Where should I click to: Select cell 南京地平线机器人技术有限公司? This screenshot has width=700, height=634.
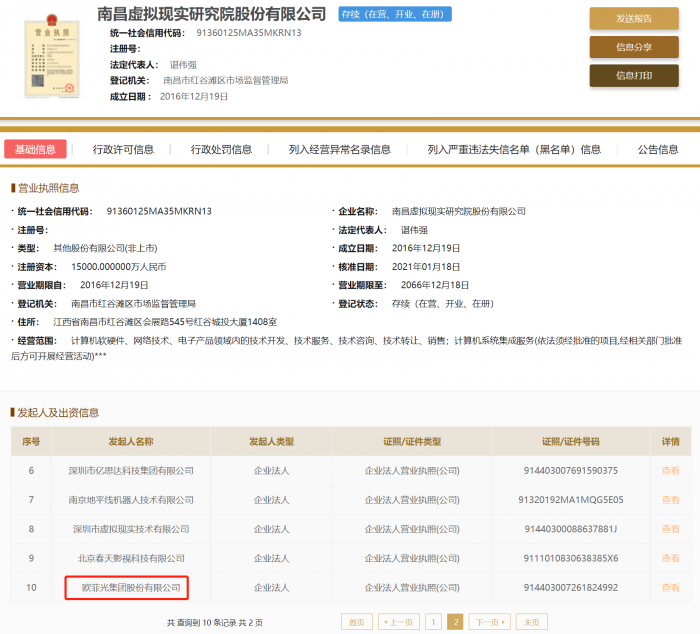(131, 500)
